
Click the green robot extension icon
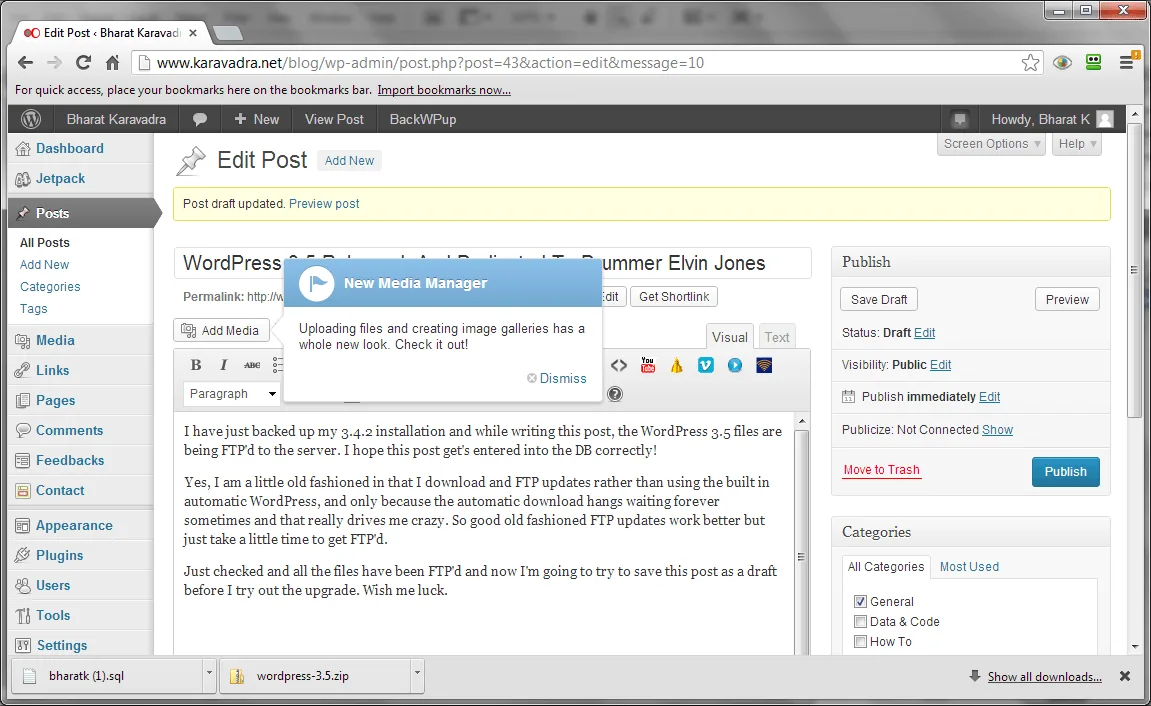[1094, 62]
